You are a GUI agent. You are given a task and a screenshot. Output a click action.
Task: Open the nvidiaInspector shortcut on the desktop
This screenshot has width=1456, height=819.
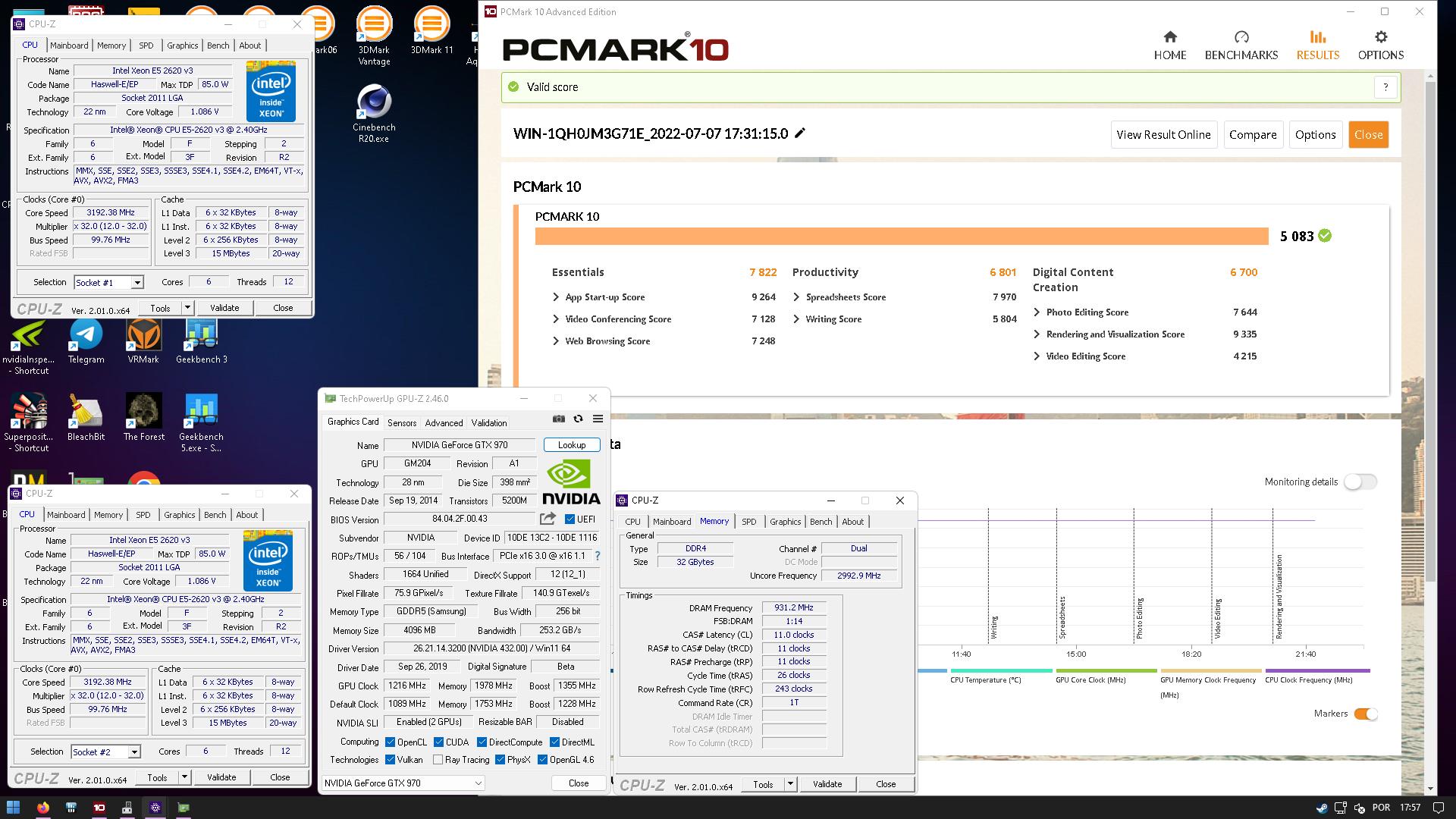click(x=28, y=347)
